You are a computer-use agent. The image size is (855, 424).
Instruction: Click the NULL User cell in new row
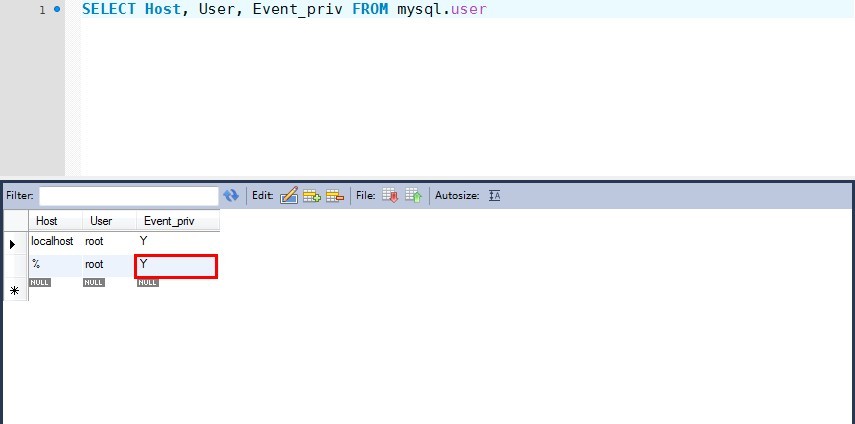coord(94,282)
